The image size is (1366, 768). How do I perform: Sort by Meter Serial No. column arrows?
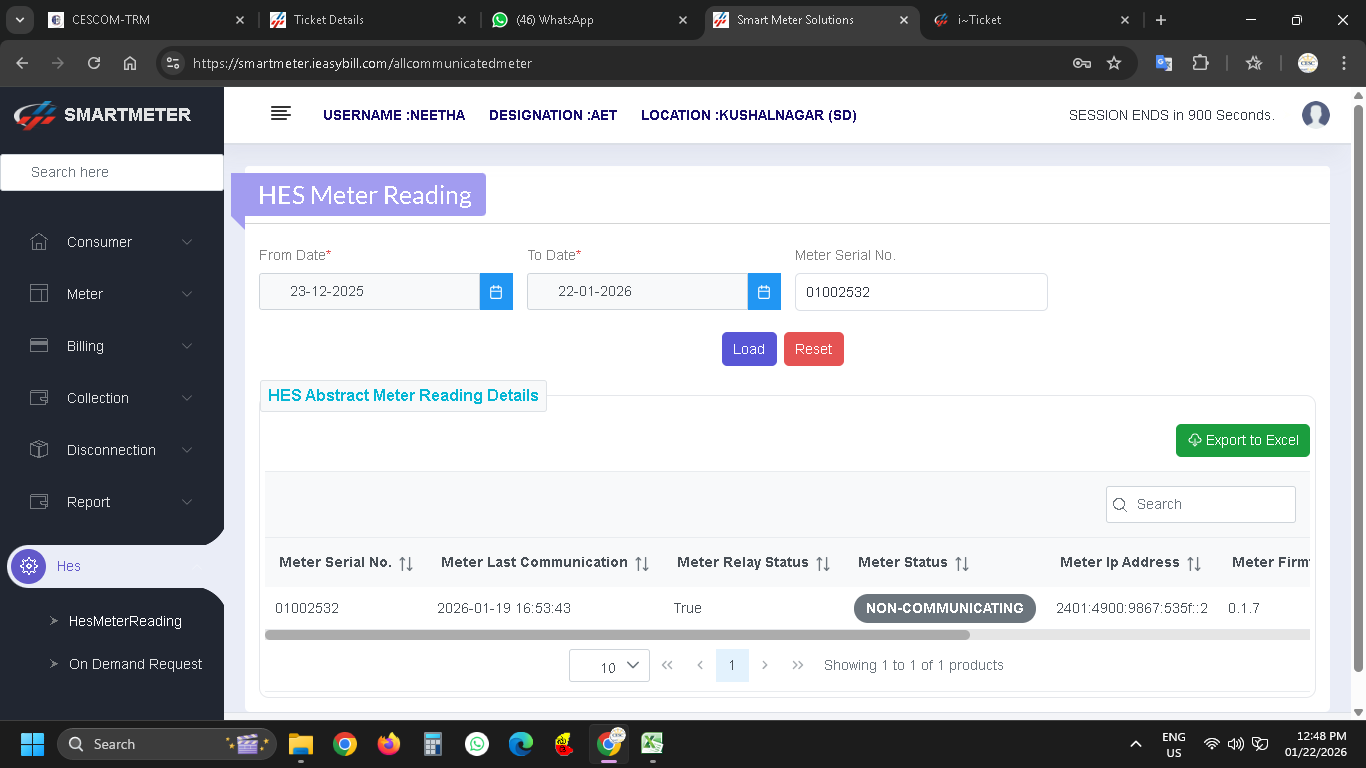(x=406, y=563)
